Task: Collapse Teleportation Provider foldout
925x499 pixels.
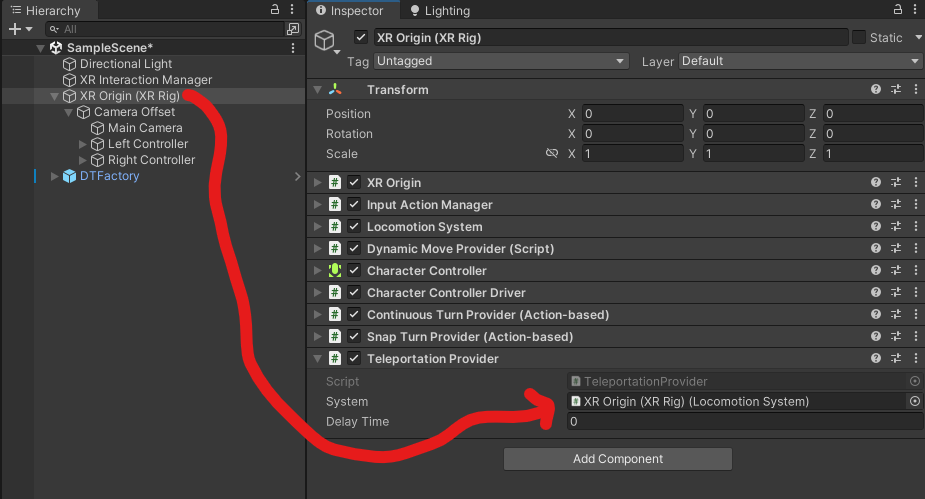Action: click(x=317, y=359)
